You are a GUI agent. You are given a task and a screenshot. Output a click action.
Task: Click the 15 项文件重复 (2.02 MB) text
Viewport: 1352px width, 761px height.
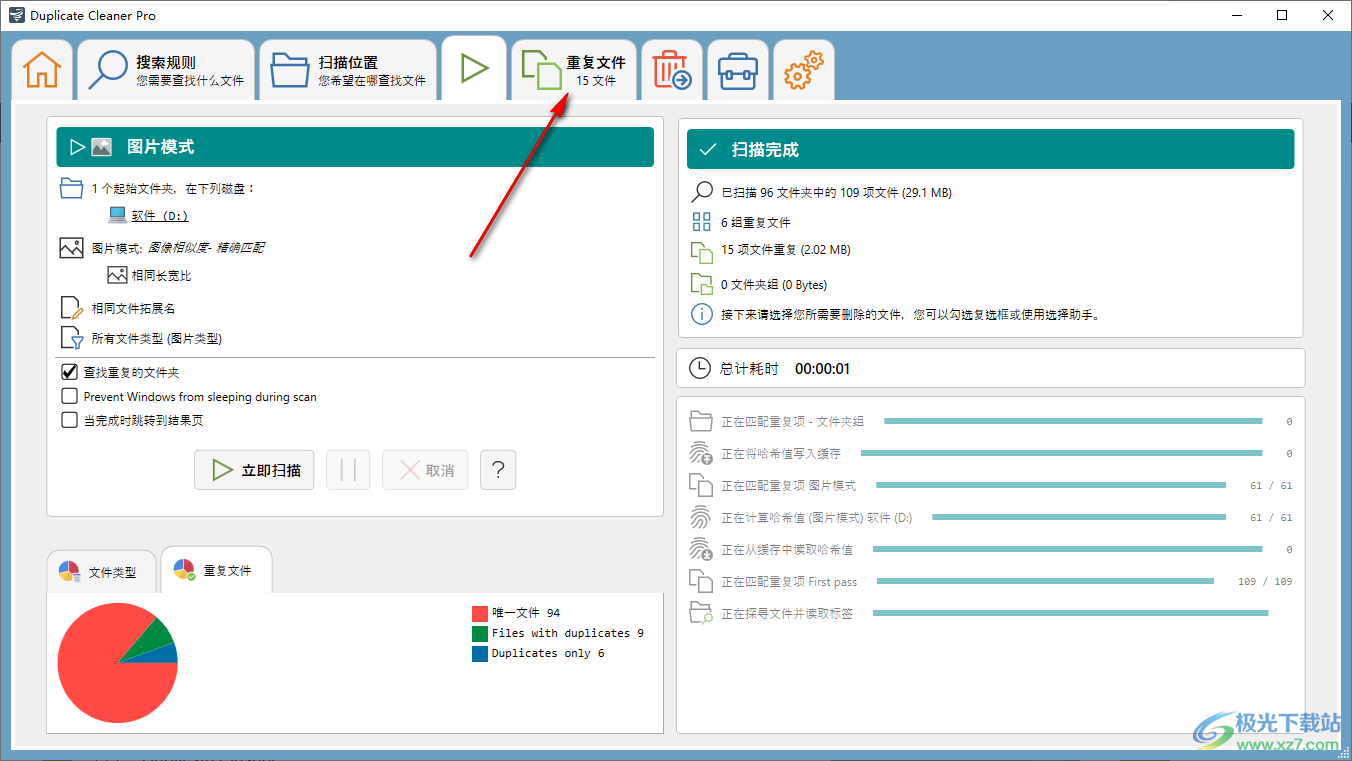pyautogui.click(x=786, y=250)
